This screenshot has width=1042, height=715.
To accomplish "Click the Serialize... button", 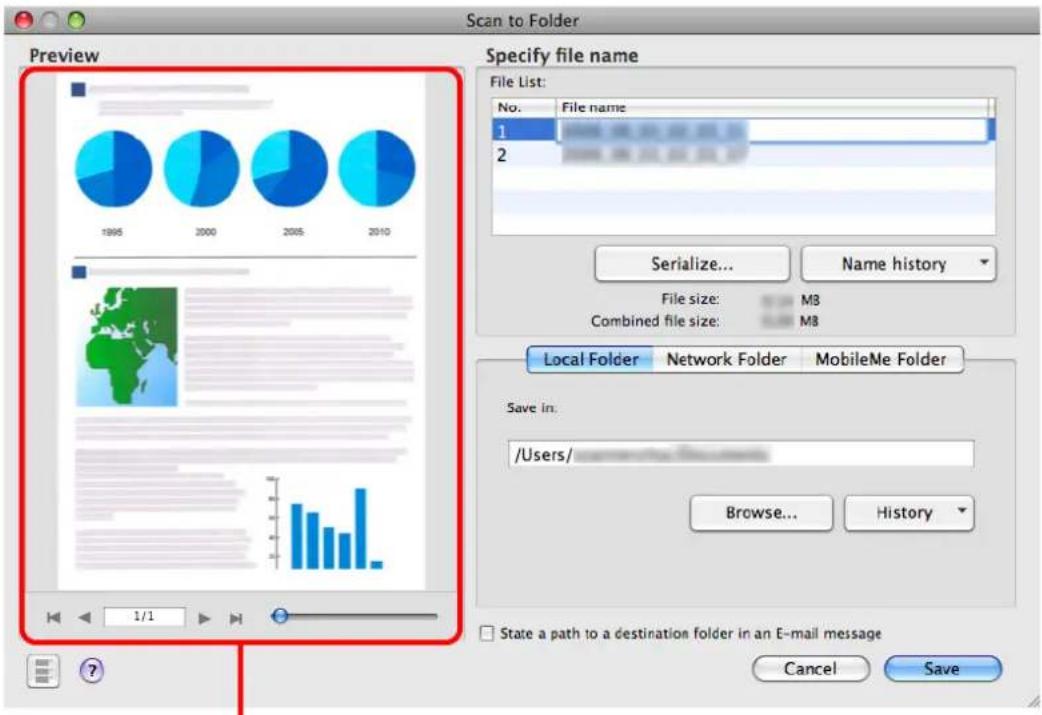I will [x=692, y=264].
